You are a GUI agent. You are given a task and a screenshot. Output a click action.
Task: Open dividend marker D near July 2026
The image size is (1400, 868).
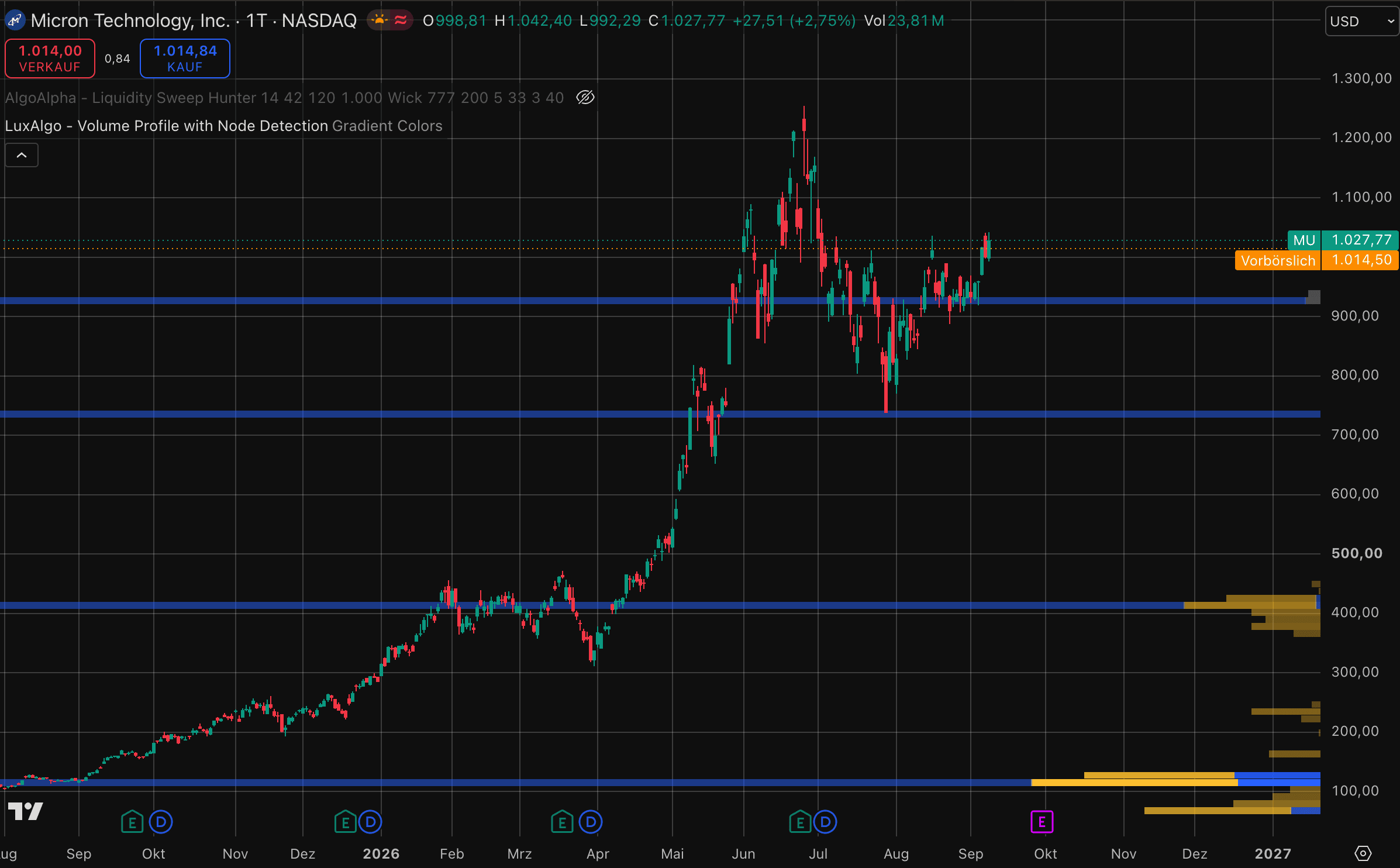pos(825,822)
